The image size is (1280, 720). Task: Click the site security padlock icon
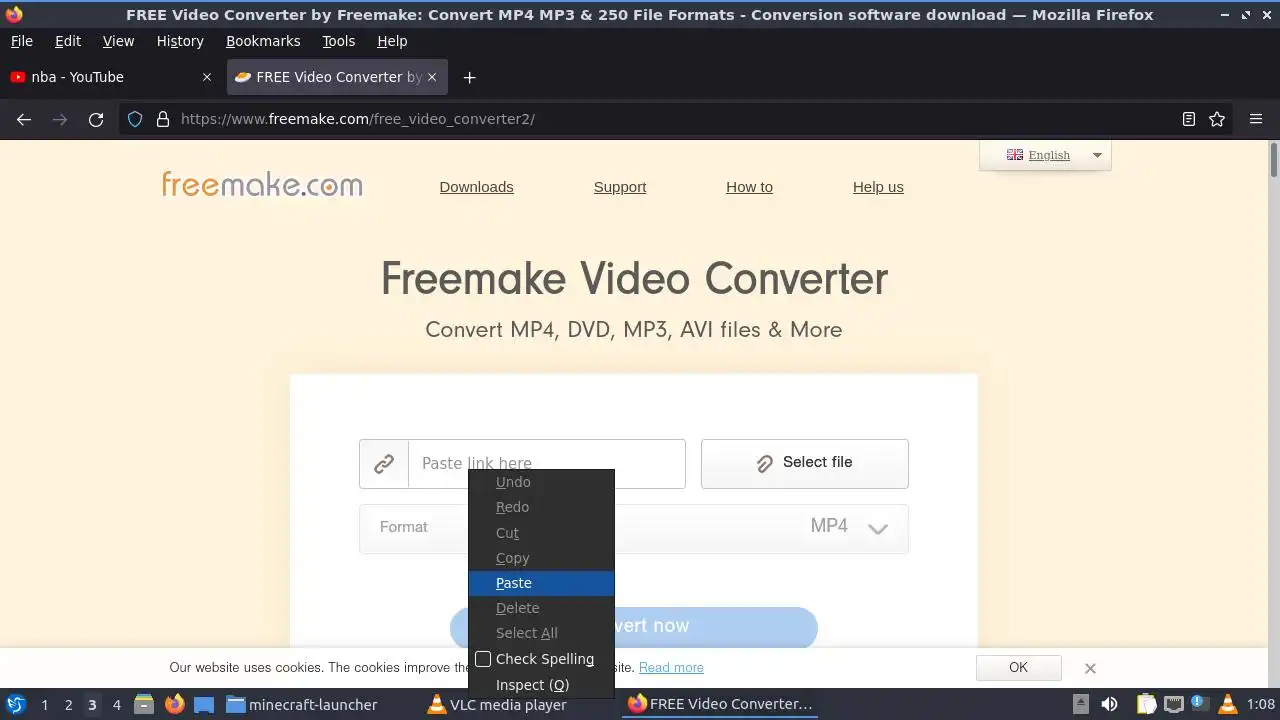click(163, 119)
